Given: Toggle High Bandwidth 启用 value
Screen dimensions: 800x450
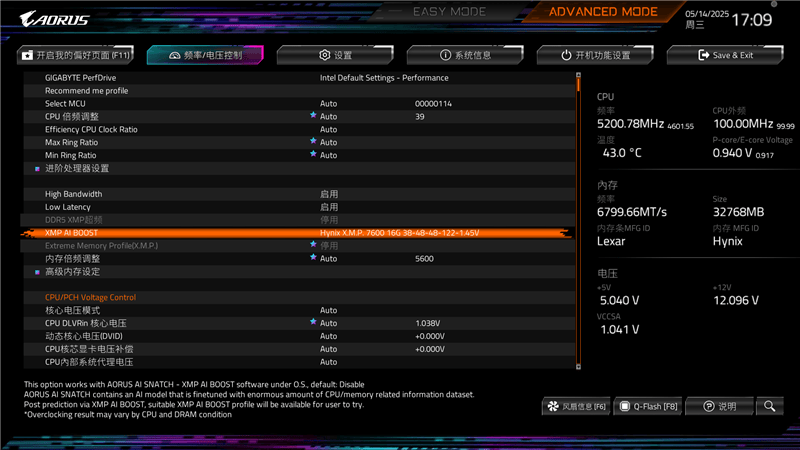Looking at the screenshot, I should (329, 194).
